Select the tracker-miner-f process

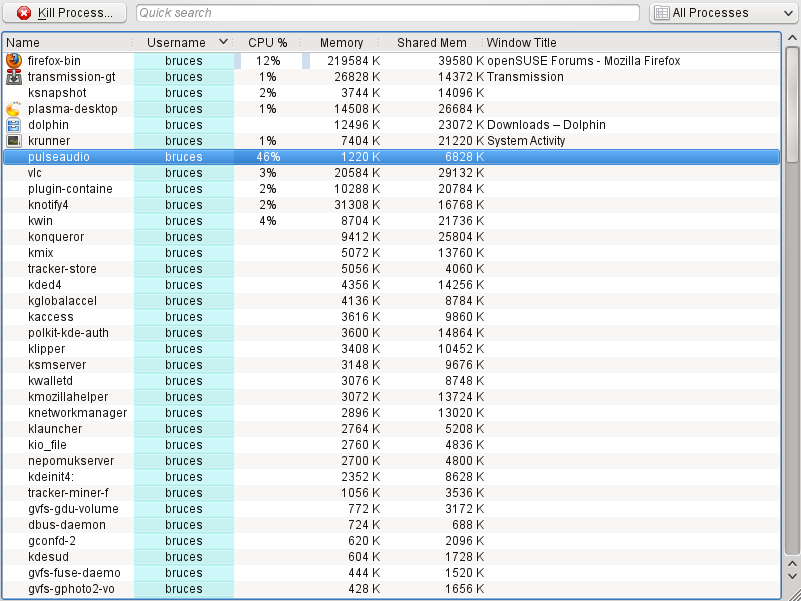pos(68,493)
